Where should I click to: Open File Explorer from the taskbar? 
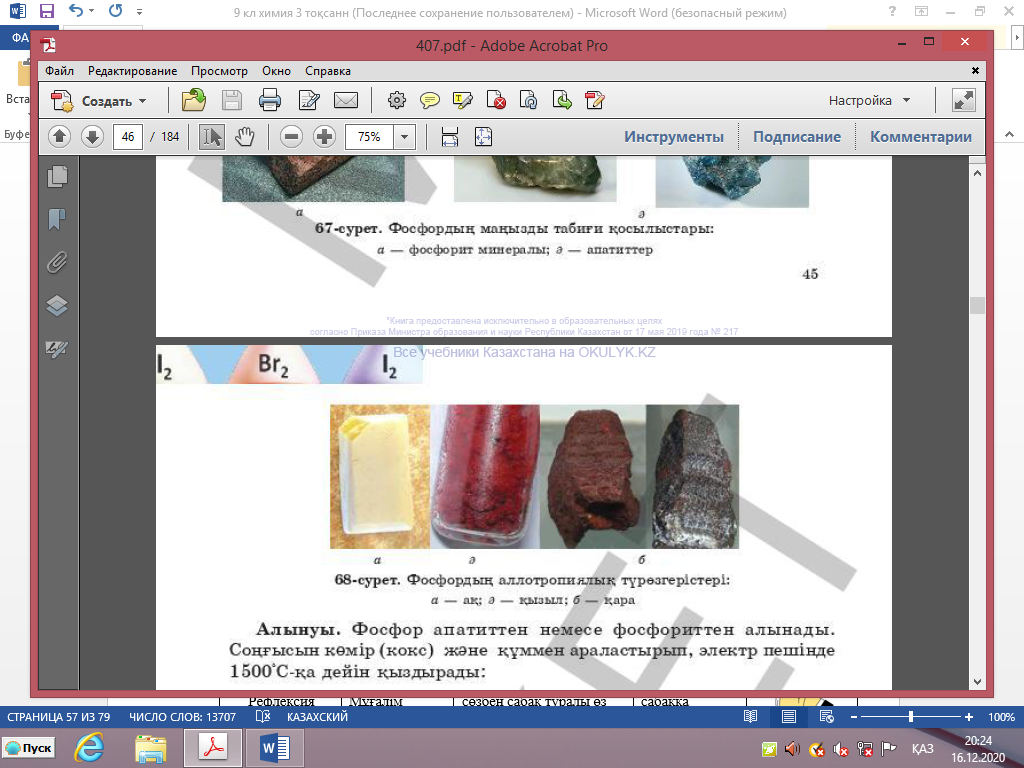point(151,748)
